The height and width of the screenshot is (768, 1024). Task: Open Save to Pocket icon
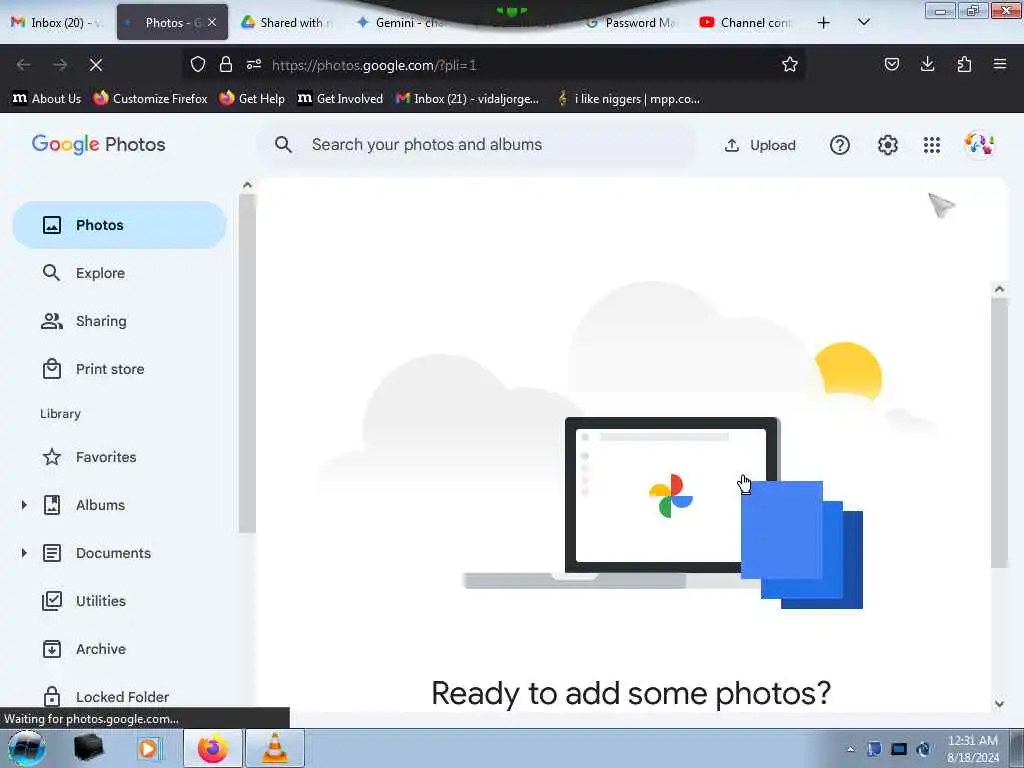[891, 64]
